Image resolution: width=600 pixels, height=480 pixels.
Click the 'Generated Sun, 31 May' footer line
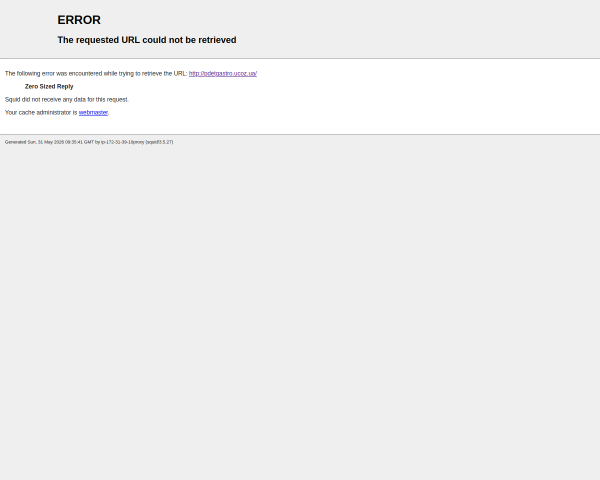click(x=89, y=142)
